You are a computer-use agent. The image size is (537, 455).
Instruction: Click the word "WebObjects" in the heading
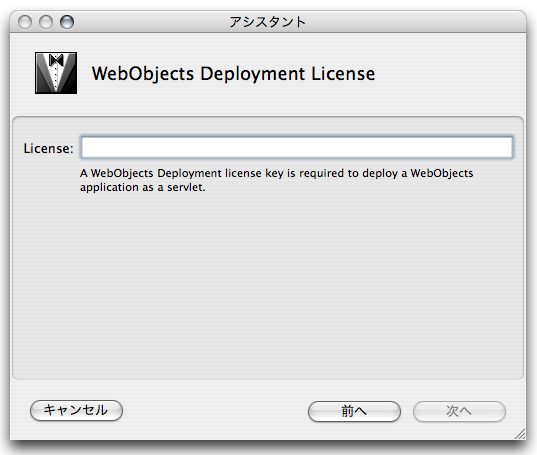click(143, 74)
